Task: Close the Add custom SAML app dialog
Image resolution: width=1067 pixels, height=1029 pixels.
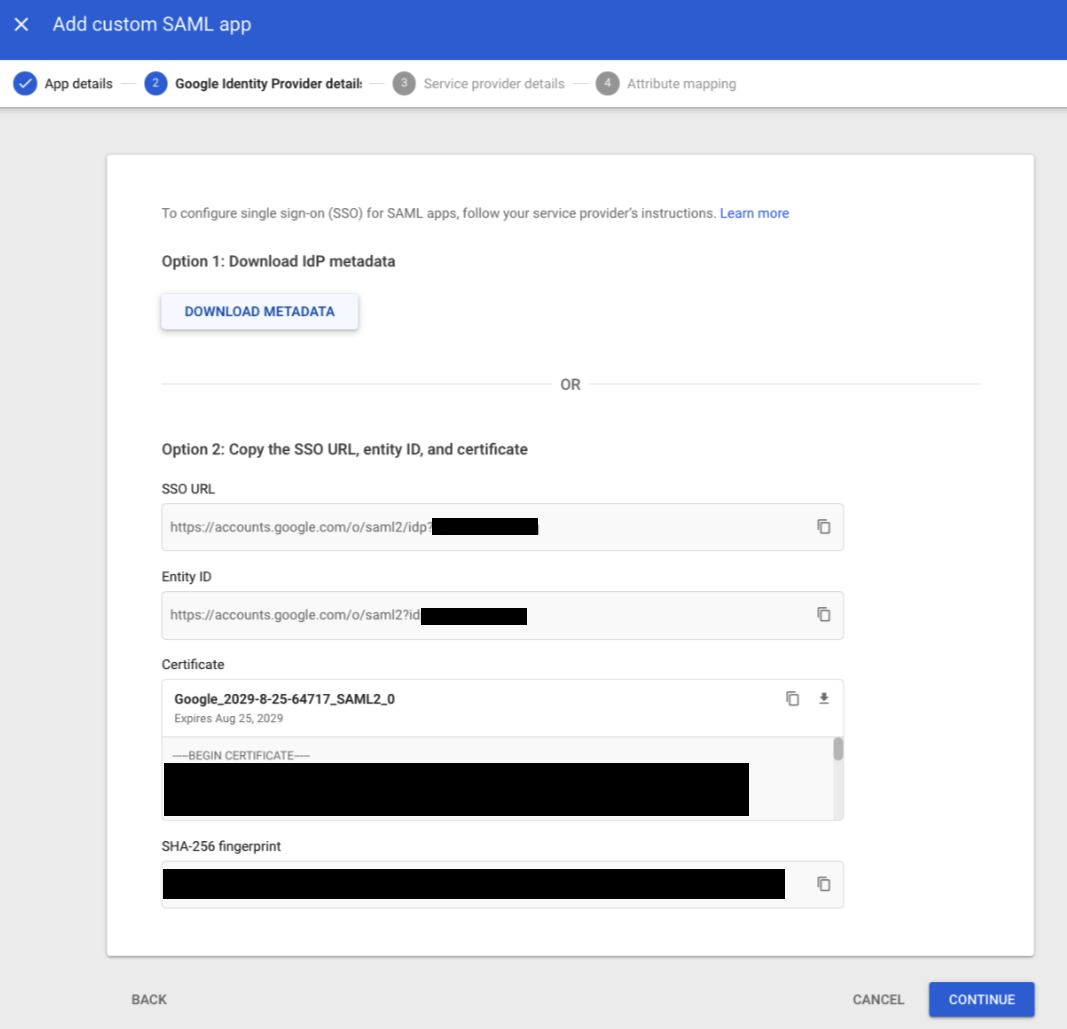Action: pyautogui.click(x=21, y=24)
